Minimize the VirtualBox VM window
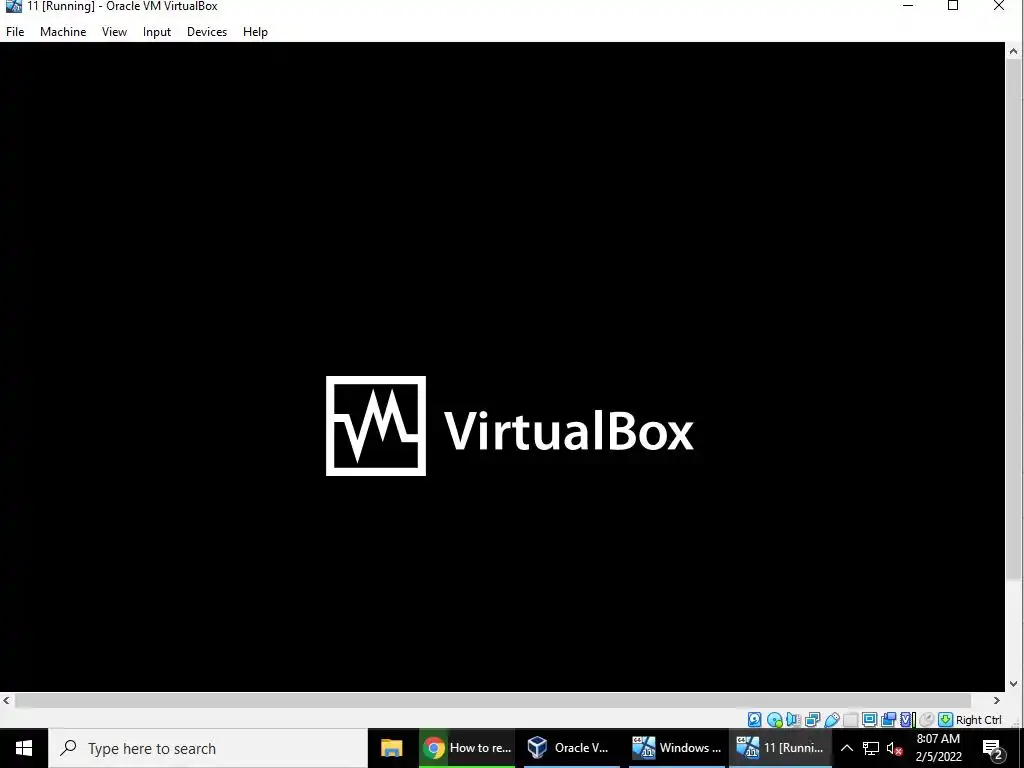The image size is (1024, 768). [x=908, y=6]
